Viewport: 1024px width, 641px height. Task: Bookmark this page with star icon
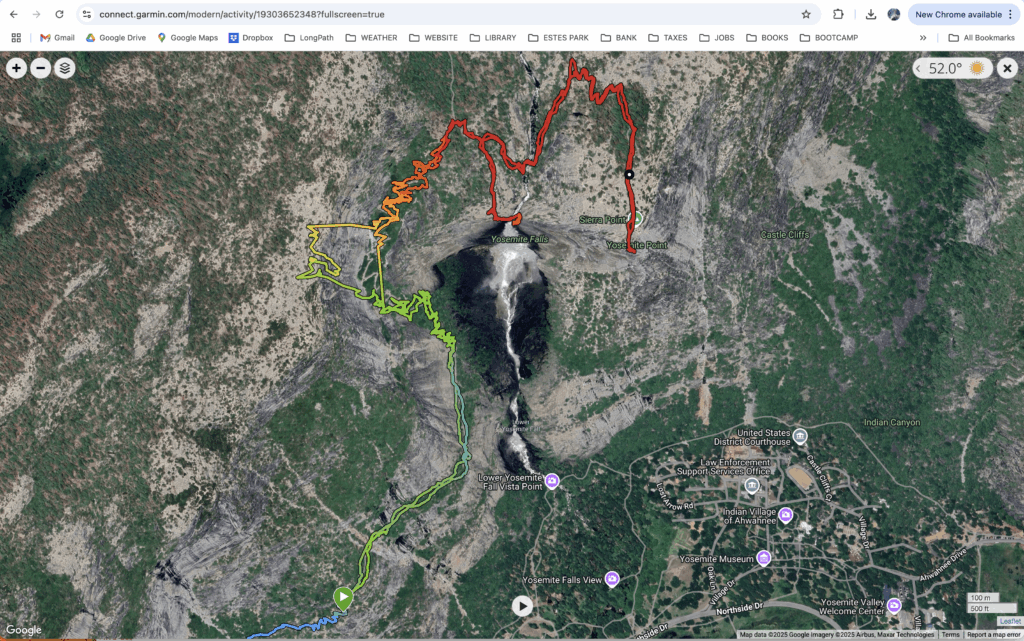(x=805, y=15)
